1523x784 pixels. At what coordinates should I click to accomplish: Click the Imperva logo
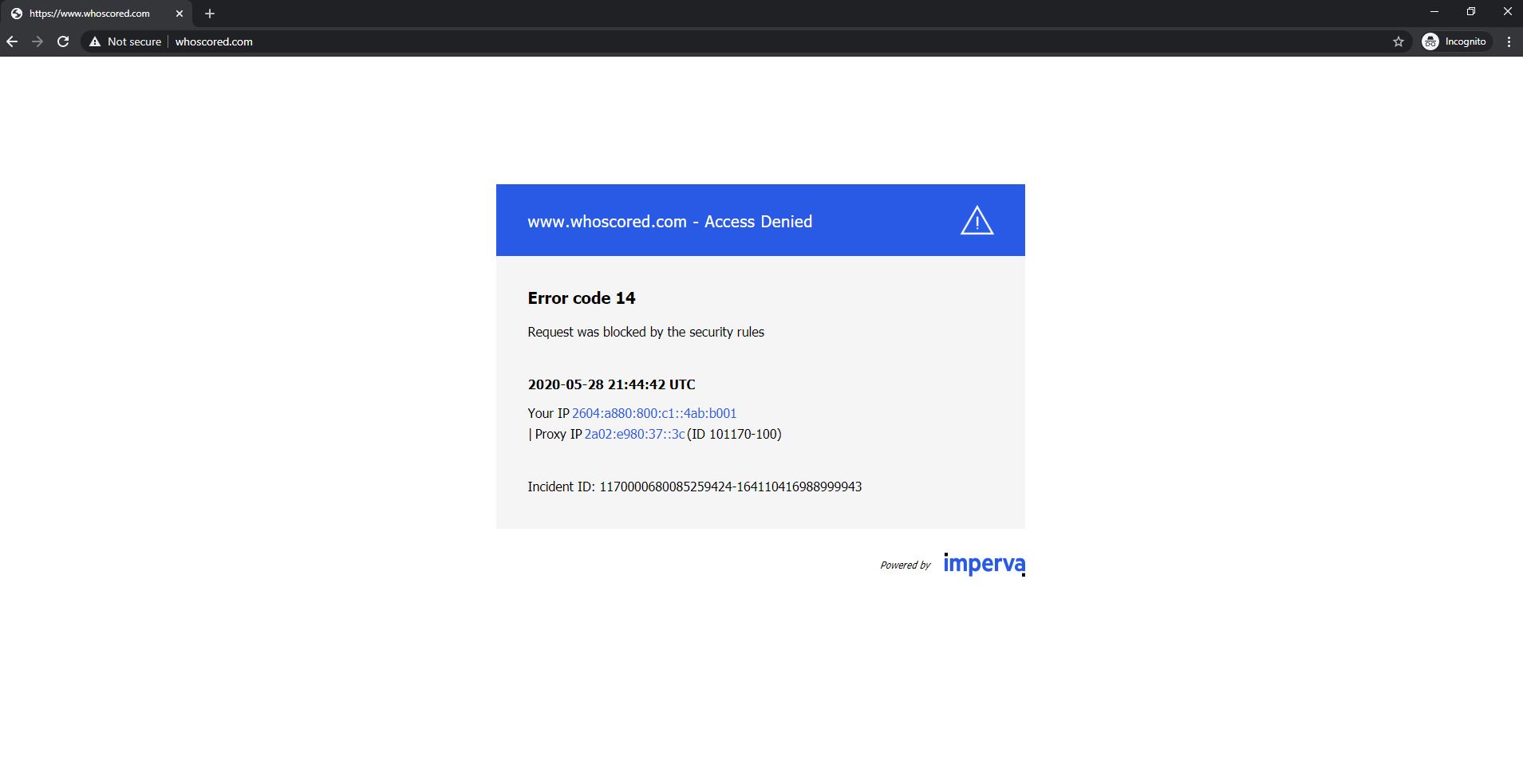click(984, 564)
